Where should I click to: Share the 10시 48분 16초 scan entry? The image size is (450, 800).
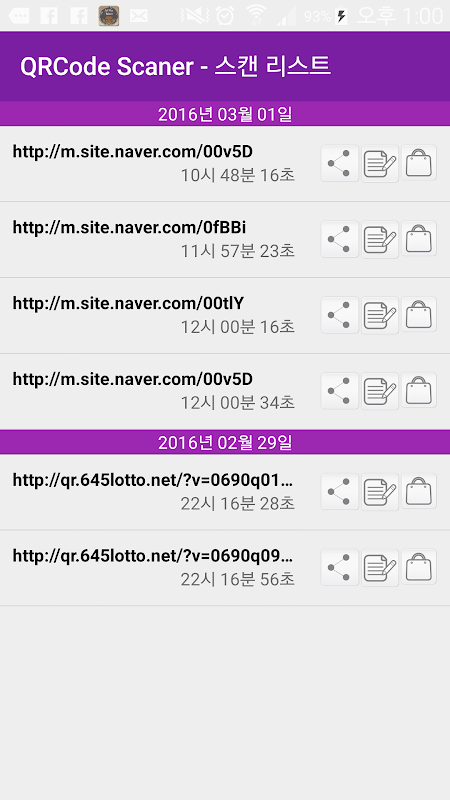[340, 163]
